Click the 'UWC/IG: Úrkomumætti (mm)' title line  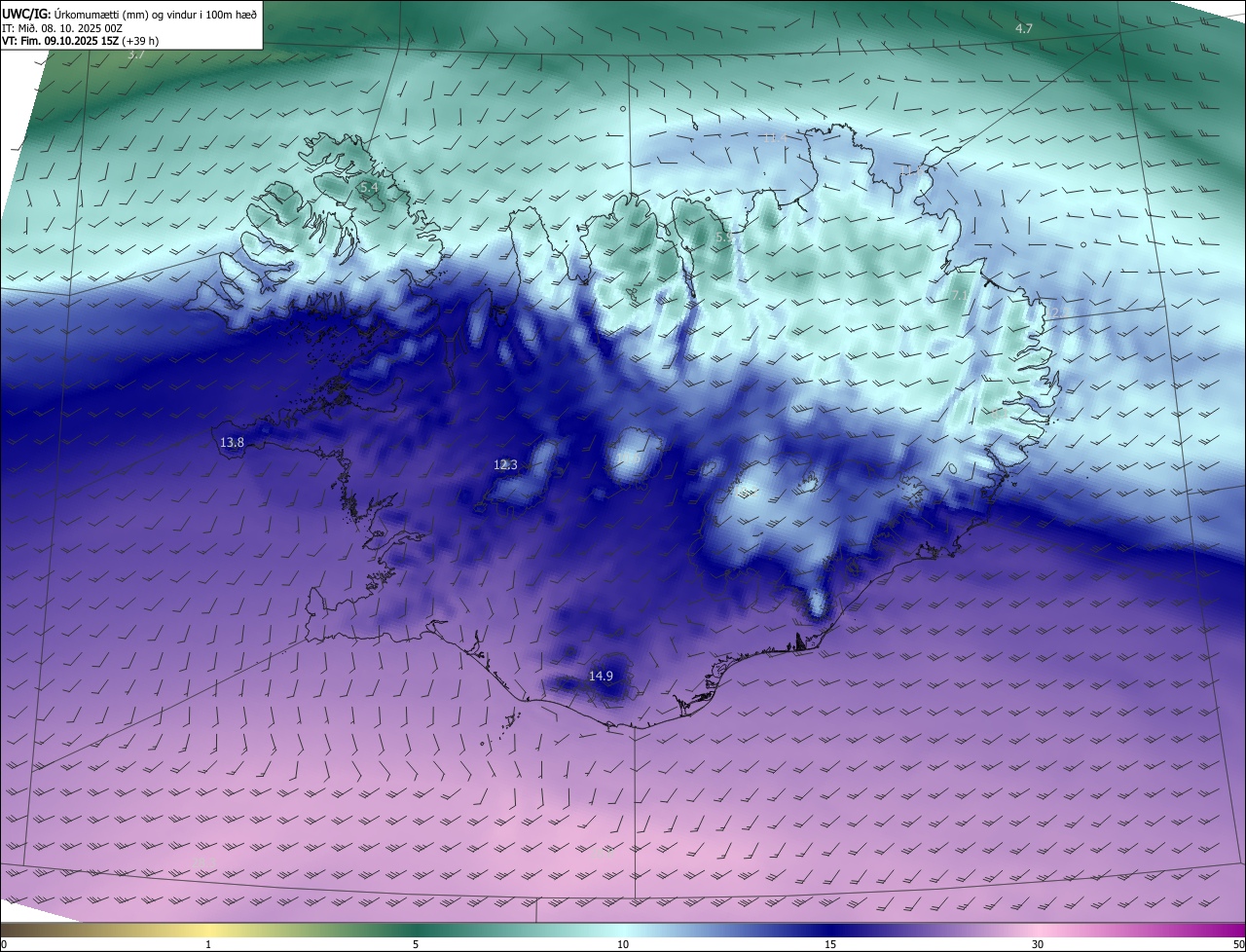129,14
